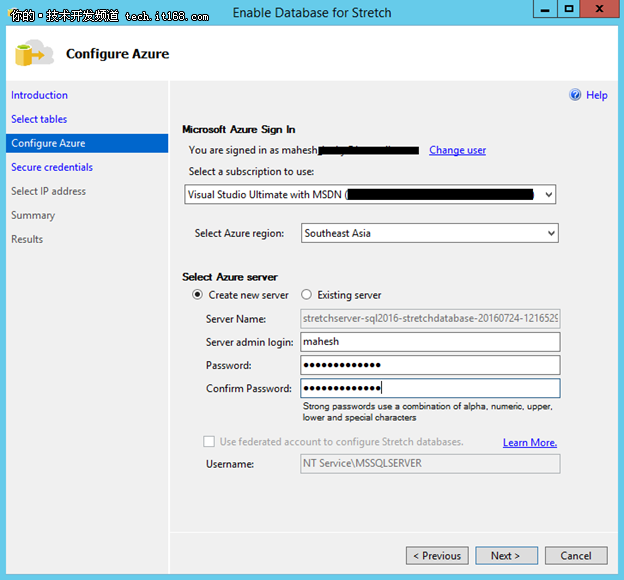The width and height of the screenshot is (624, 580).
Task: Select the Existing server radio button
Action: point(306,295)
